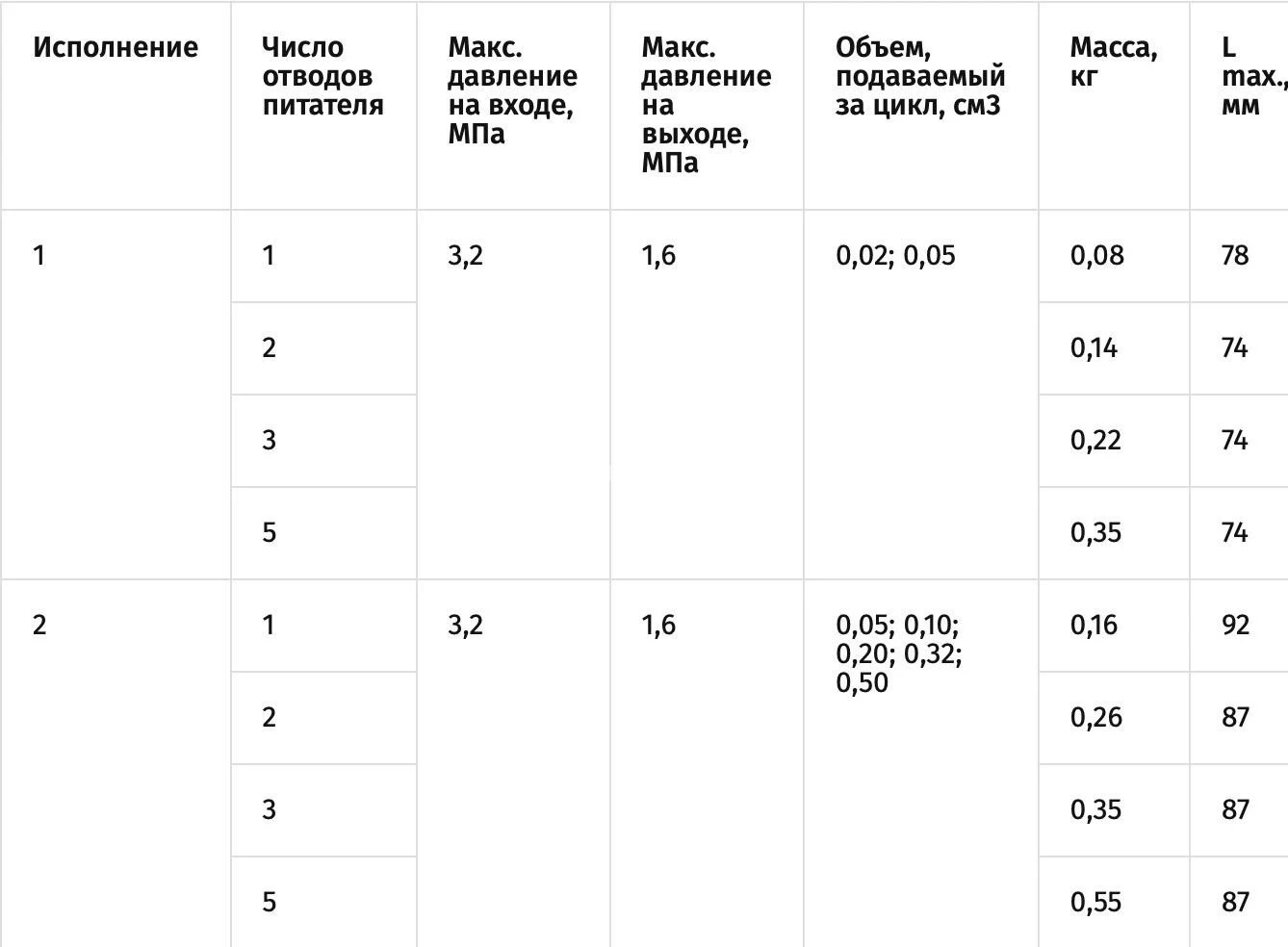Select the mass cell with value 0,08
Screen dimensions: 1288x947
click(1096, 255)
